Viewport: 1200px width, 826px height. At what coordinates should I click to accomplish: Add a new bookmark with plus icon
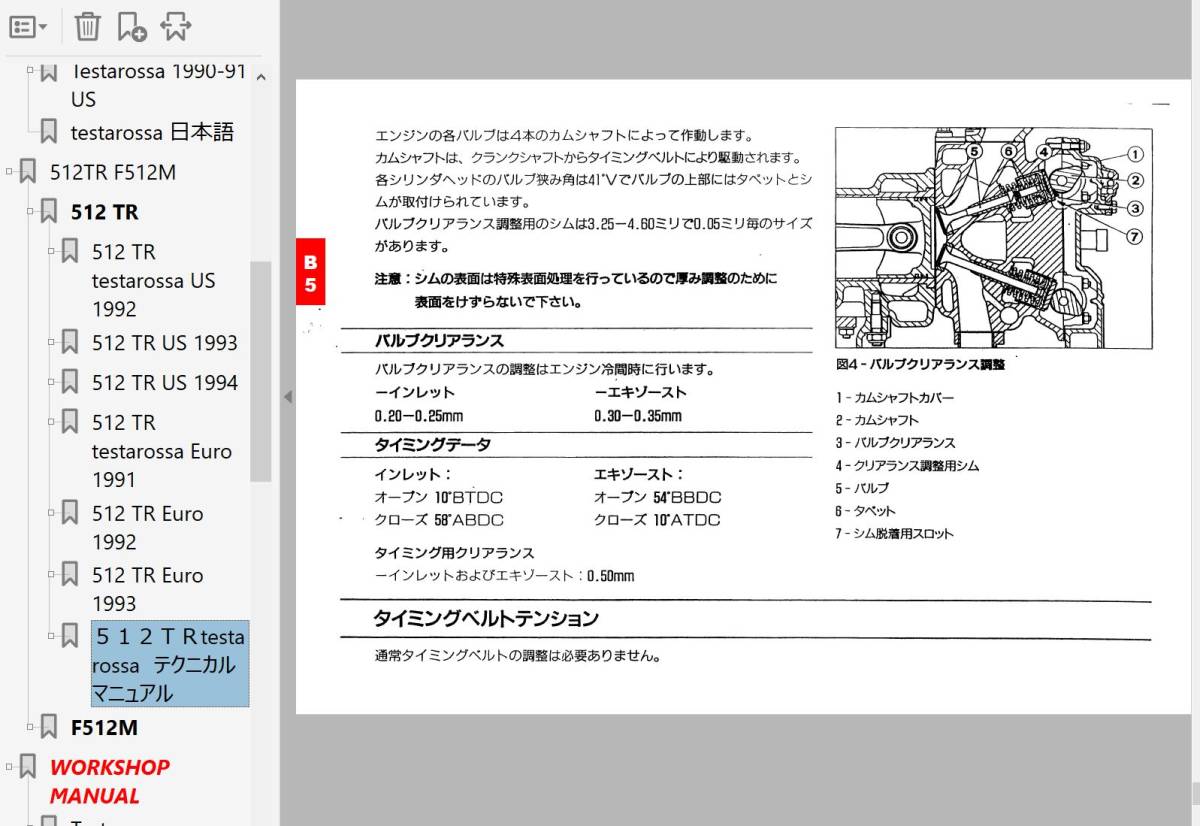click(x=131, y=27)
